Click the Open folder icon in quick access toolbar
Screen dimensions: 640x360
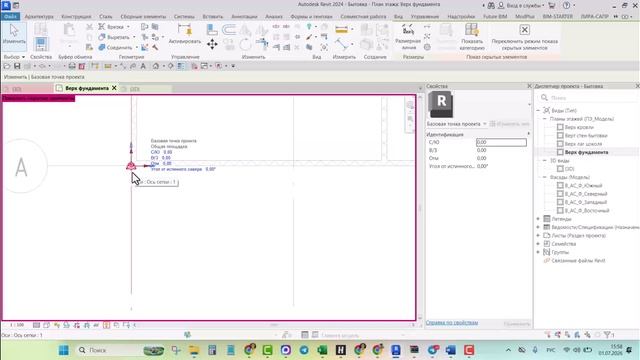(x=7, y=66)
